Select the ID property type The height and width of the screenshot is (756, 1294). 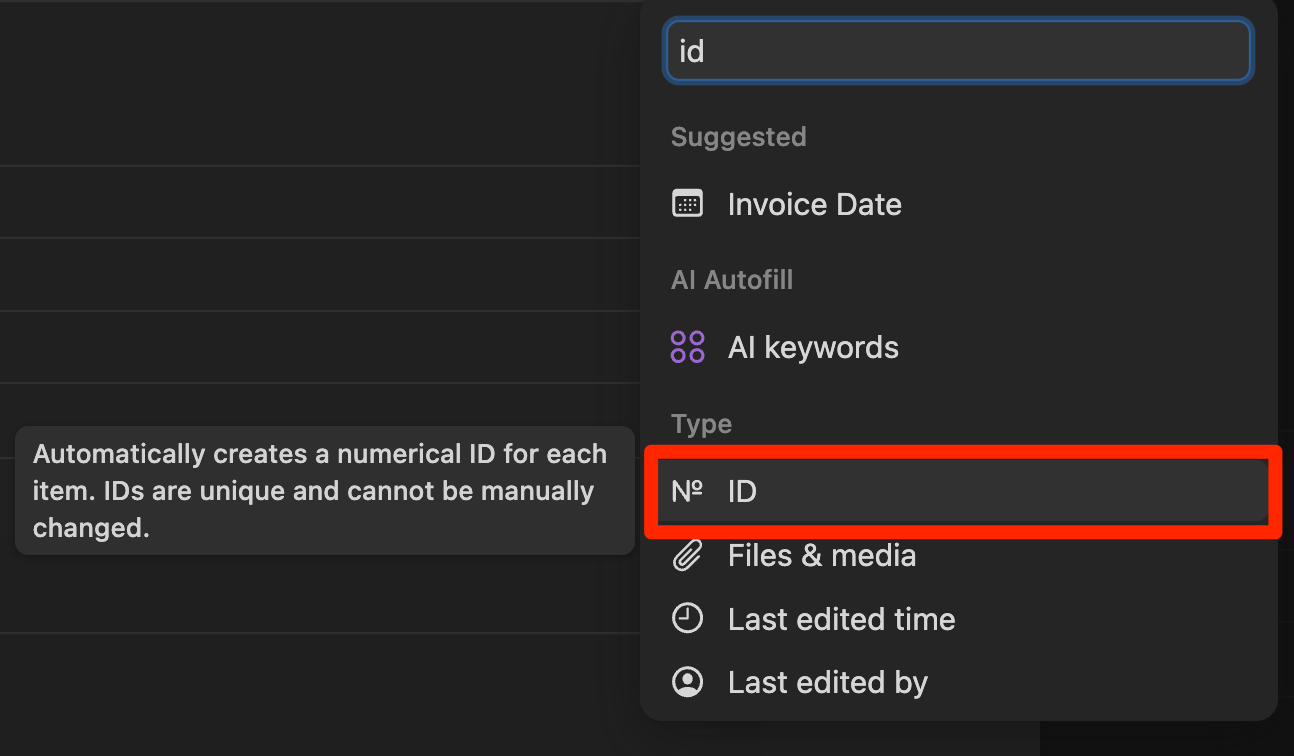pyautogui.click(x=742, y=491)
